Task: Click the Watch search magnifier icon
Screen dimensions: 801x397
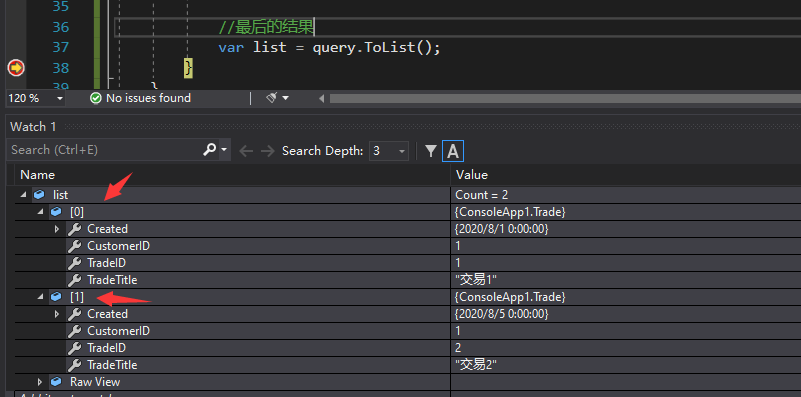Action: [x=209, y=150]
